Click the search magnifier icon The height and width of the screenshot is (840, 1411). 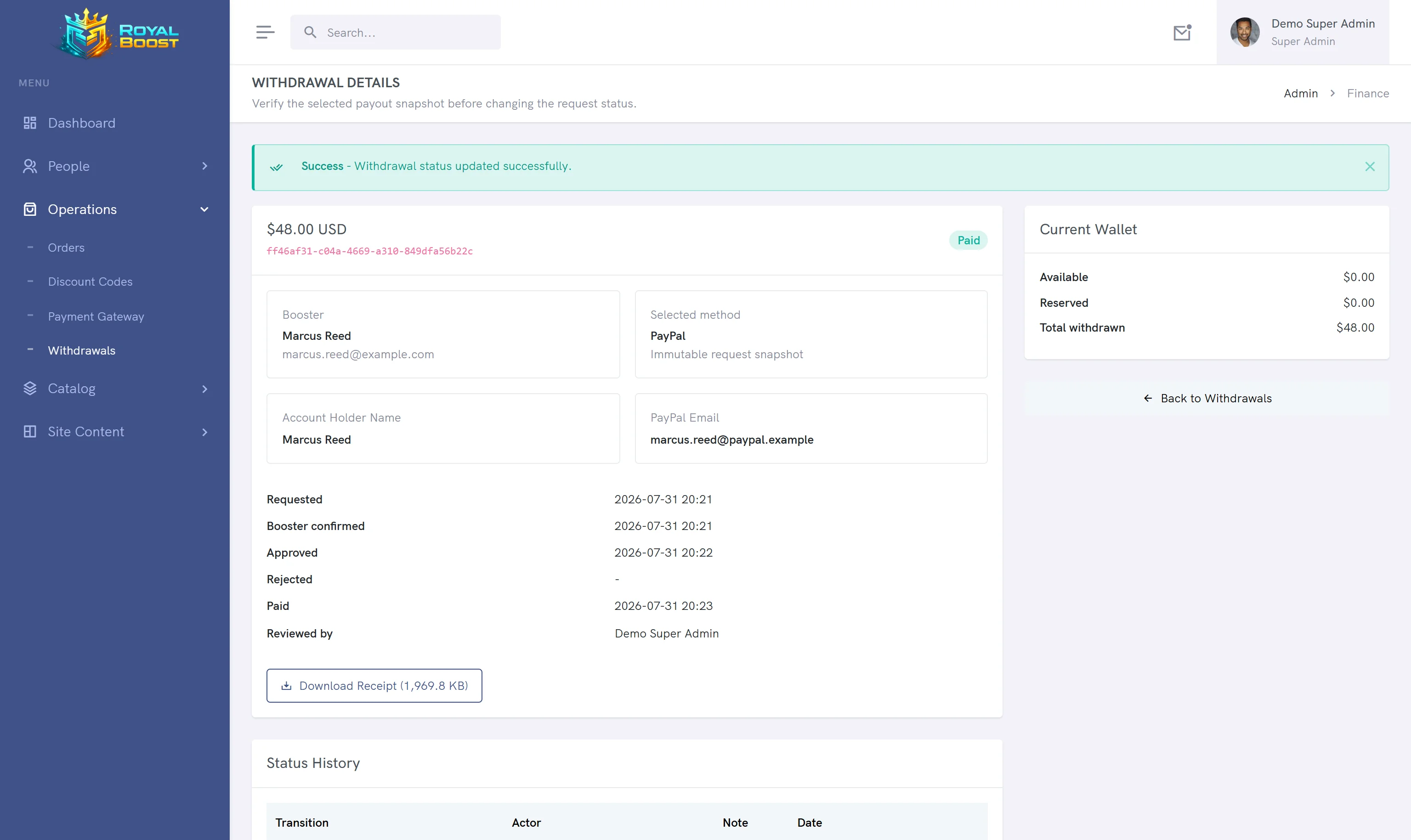pyautogui.click(x=310, y=32)
